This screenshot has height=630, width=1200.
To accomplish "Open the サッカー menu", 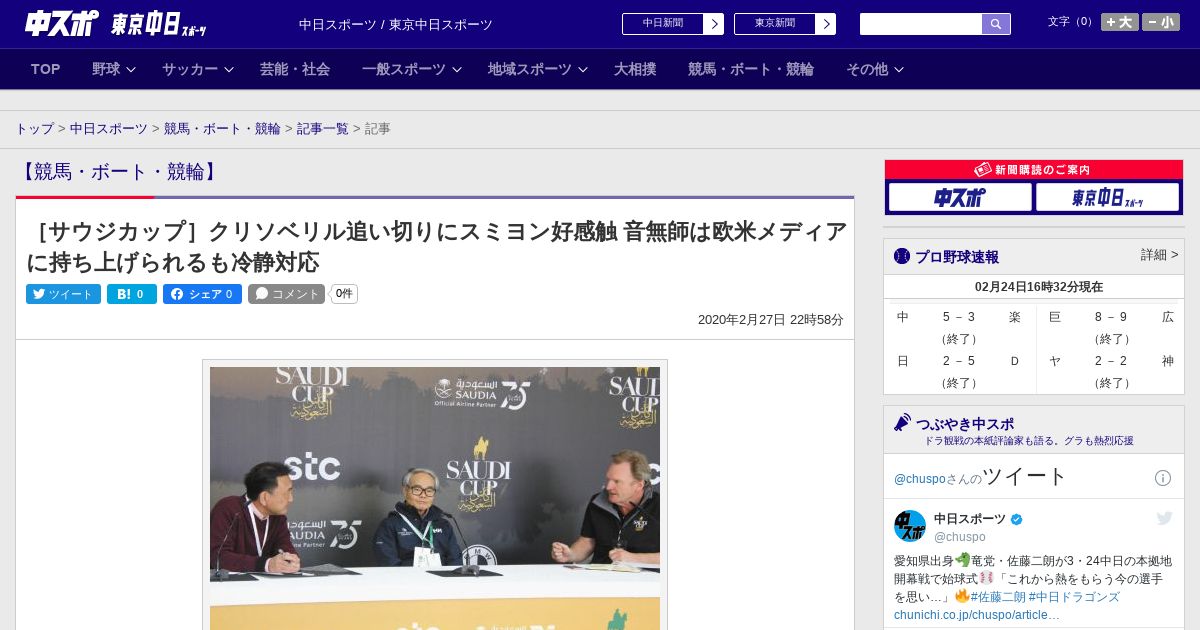I will 190,69.
